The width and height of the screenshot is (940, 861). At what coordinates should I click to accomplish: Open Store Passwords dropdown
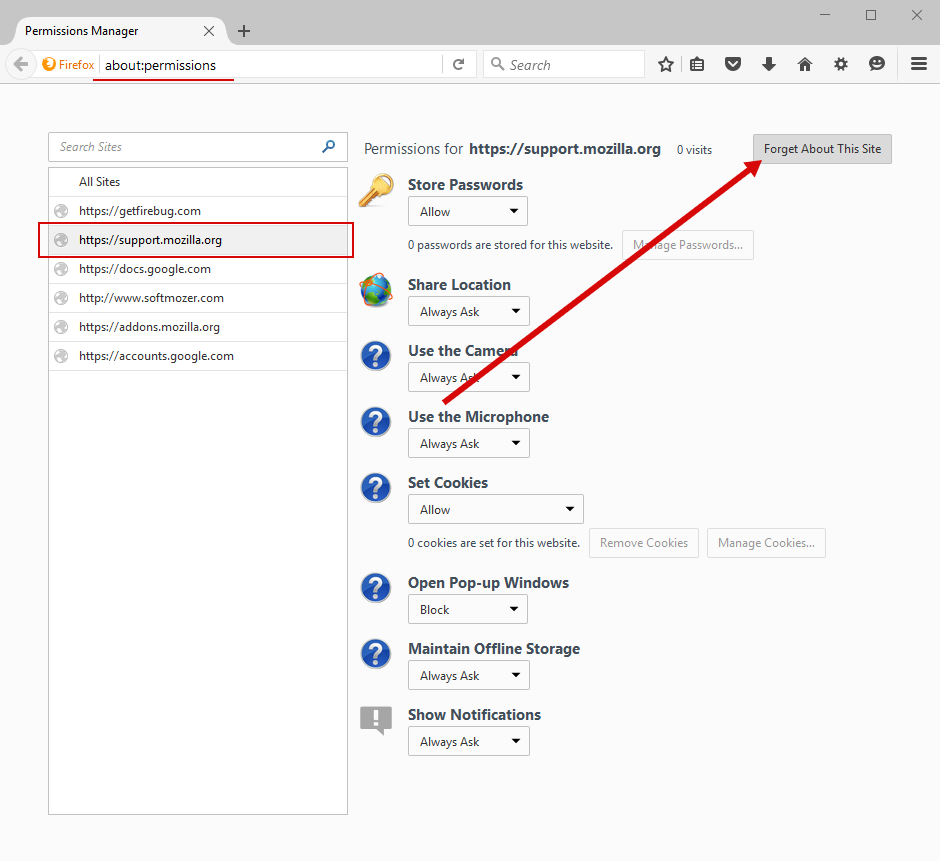(468, 212)
